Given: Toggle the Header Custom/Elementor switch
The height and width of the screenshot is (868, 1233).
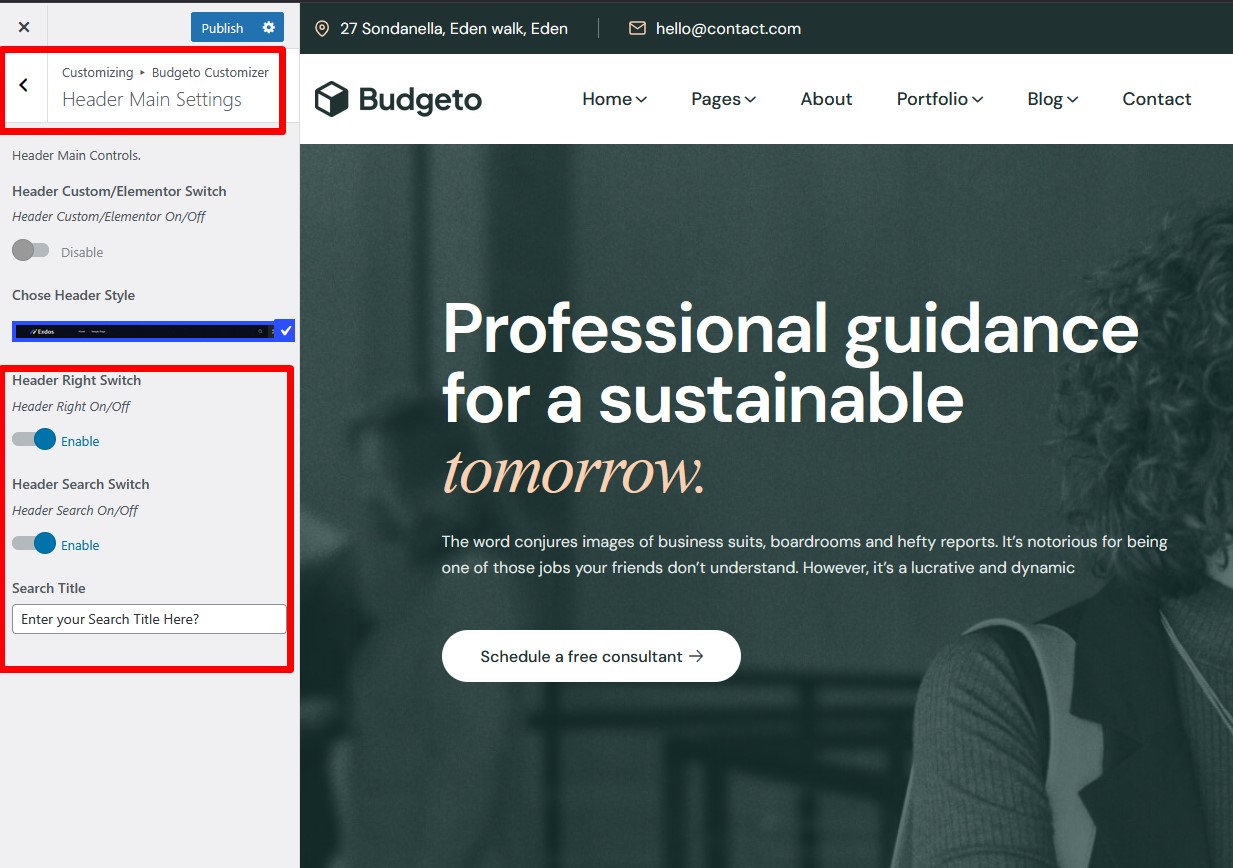Looking at the screenshot, I should 31,251.
